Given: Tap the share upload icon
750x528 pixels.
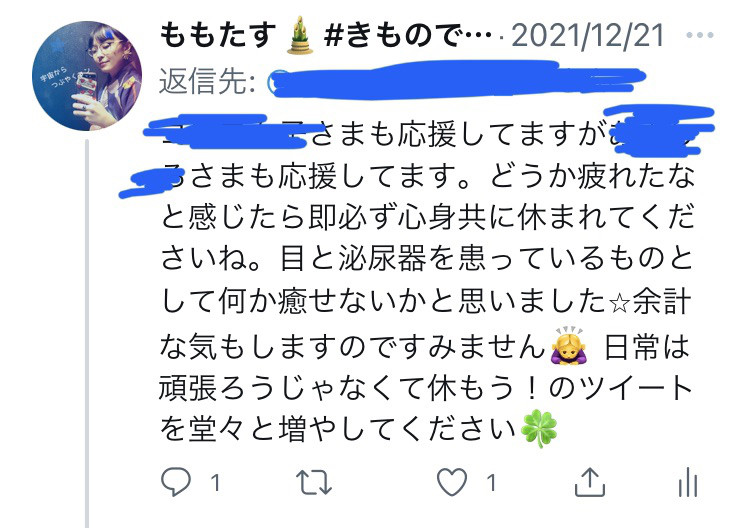Looking at the screenshot, I should point(589,481).
